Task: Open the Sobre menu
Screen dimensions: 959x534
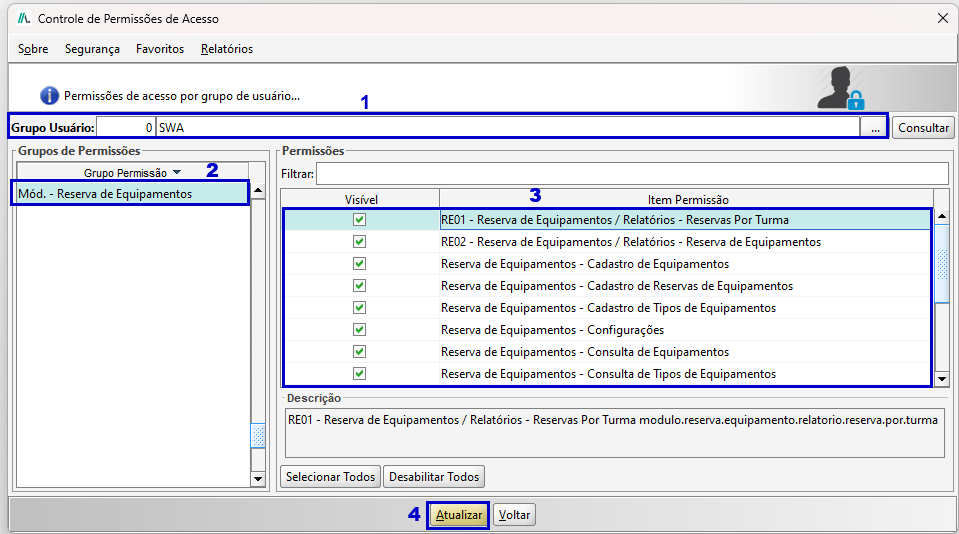Action: coord(33,49)
